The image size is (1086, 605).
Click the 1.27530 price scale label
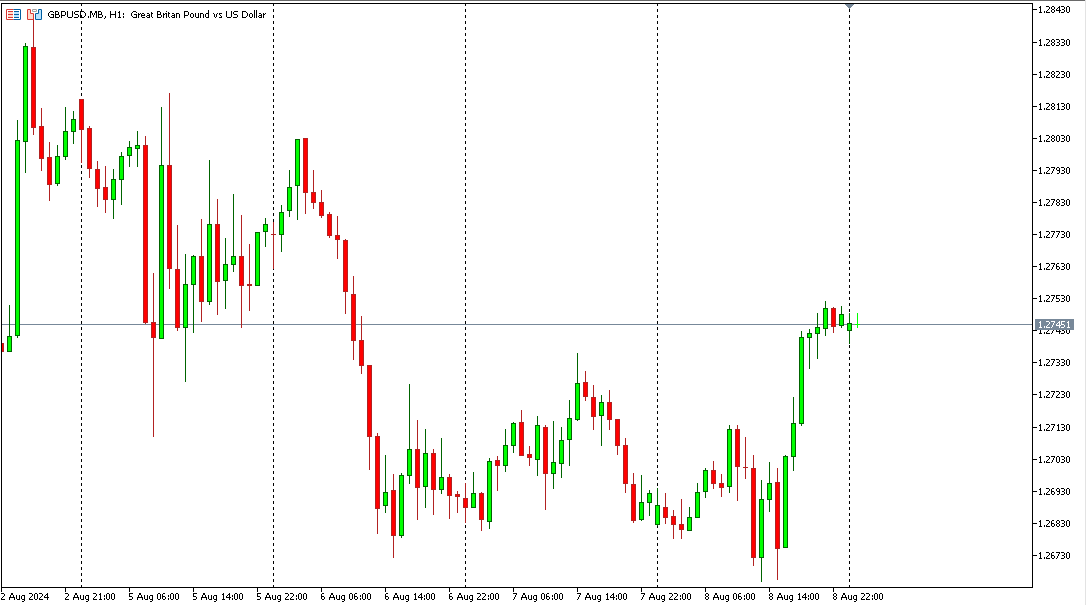tap(1054, 298)
